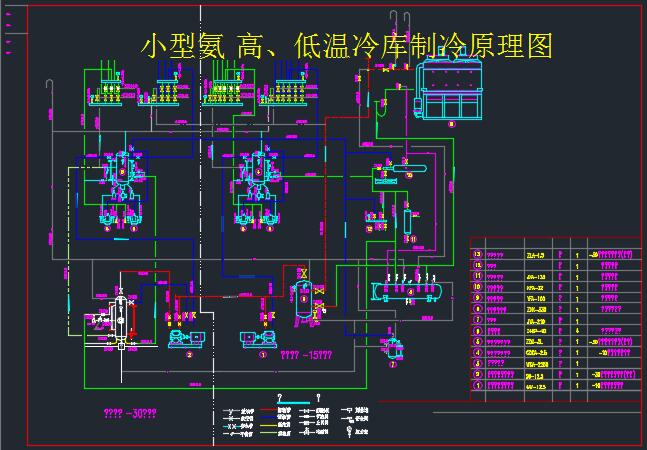Click circled number 1 in the equipment table

(x=478, y=385)
